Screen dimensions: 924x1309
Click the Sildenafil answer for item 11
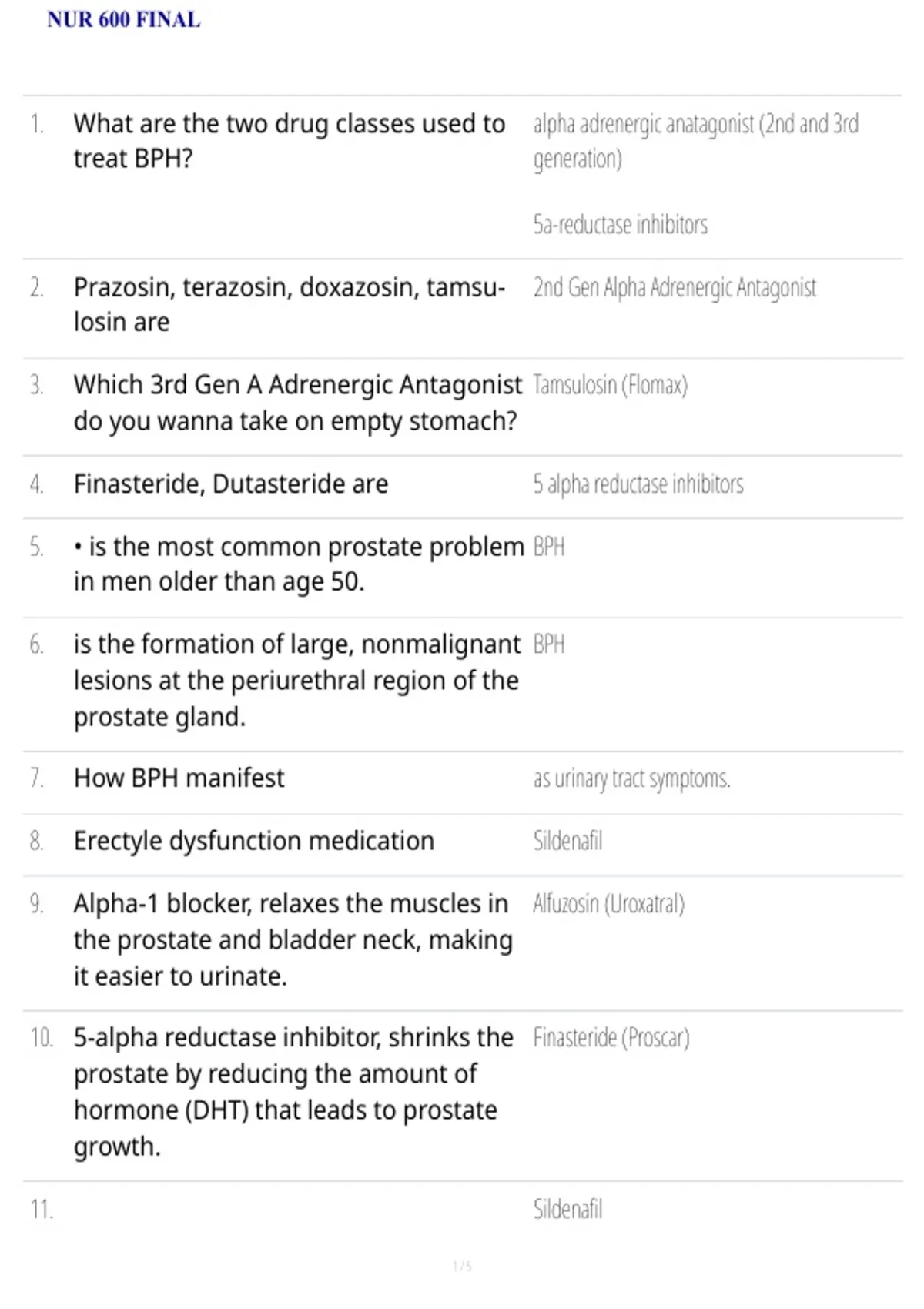[x=568, y=1210]
